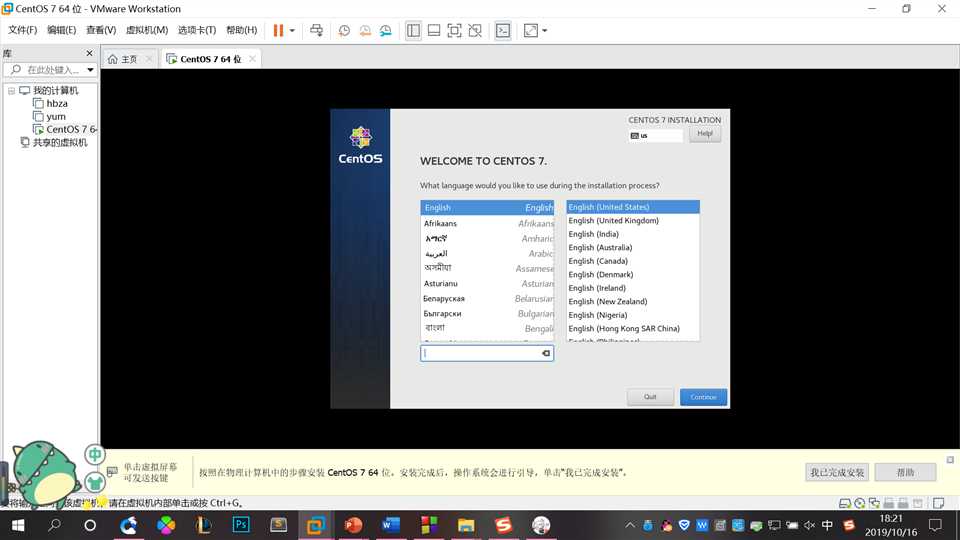960x540 pixels.
Task: Close the yellow installation hint bar
Action: (950, 460)
